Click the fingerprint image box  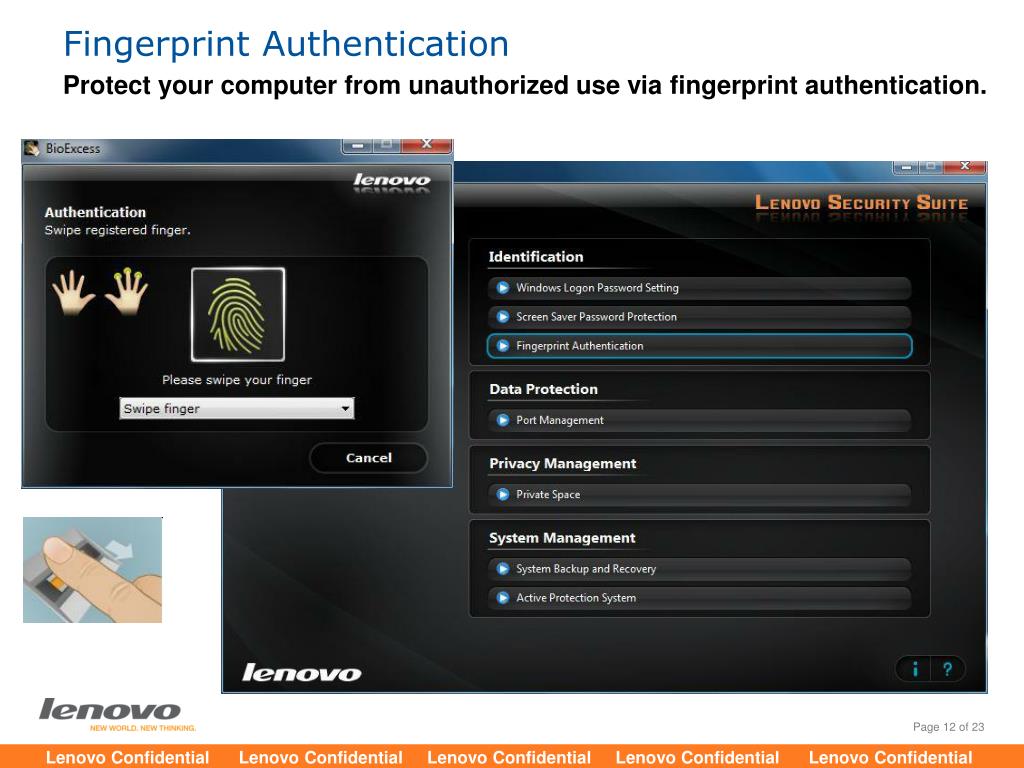point(238,314)
